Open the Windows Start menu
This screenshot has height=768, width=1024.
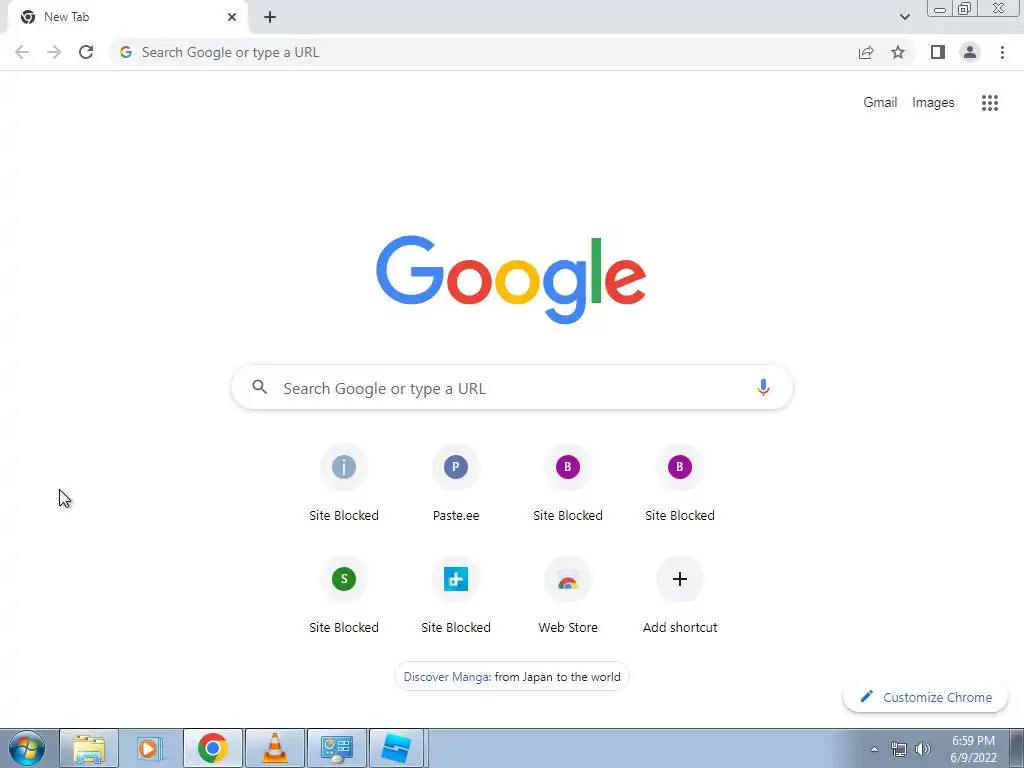(26, 748)
